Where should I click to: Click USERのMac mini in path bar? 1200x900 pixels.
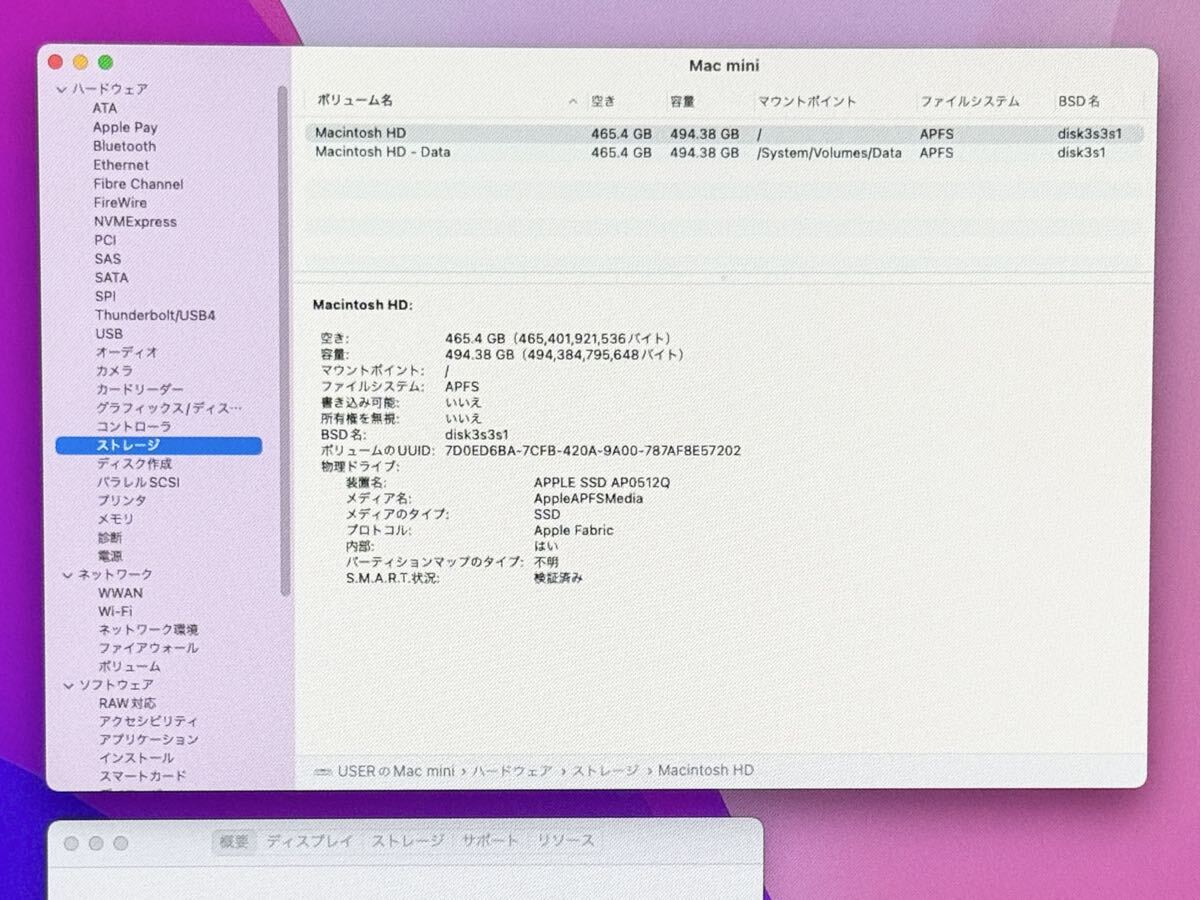pos(395,771)
